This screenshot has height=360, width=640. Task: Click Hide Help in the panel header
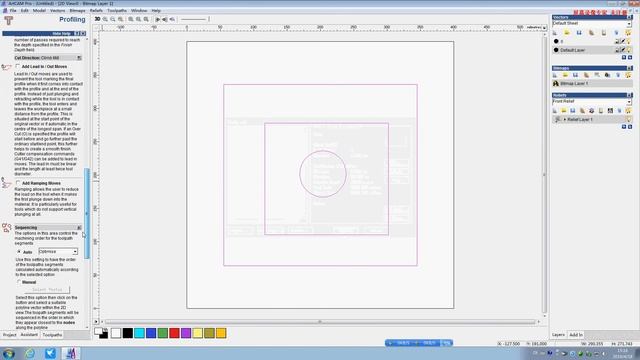61,33
